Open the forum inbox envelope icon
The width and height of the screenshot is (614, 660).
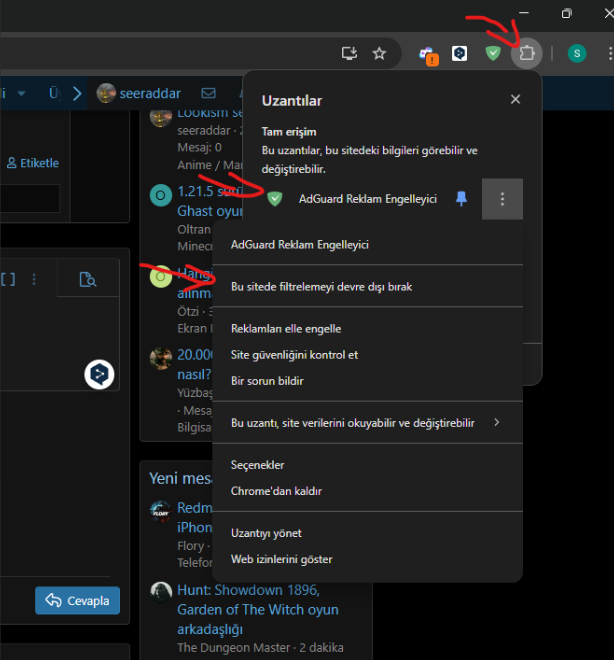[208, 93]
